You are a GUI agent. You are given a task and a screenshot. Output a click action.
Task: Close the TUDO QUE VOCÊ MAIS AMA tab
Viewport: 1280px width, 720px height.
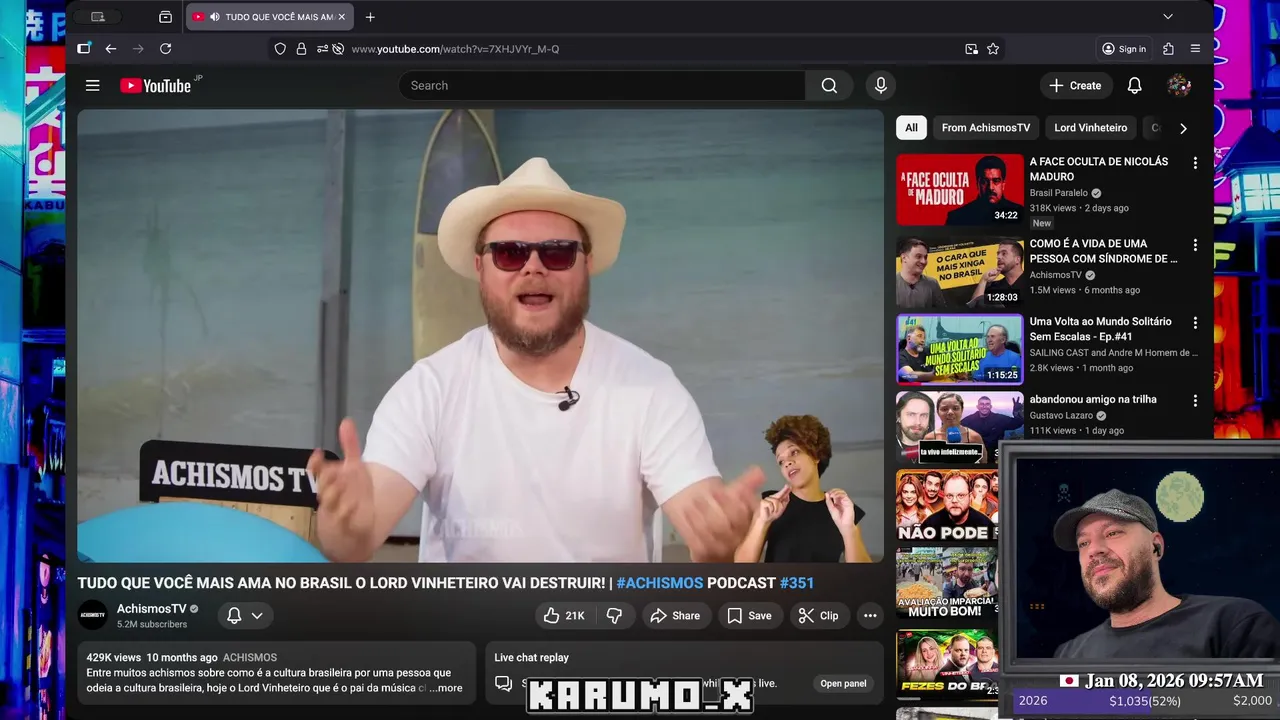[342, 17]
